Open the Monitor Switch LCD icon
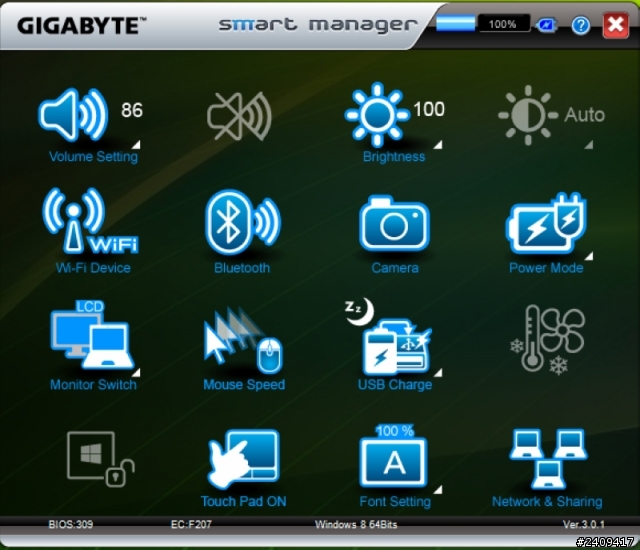 (x=92, y=335)
